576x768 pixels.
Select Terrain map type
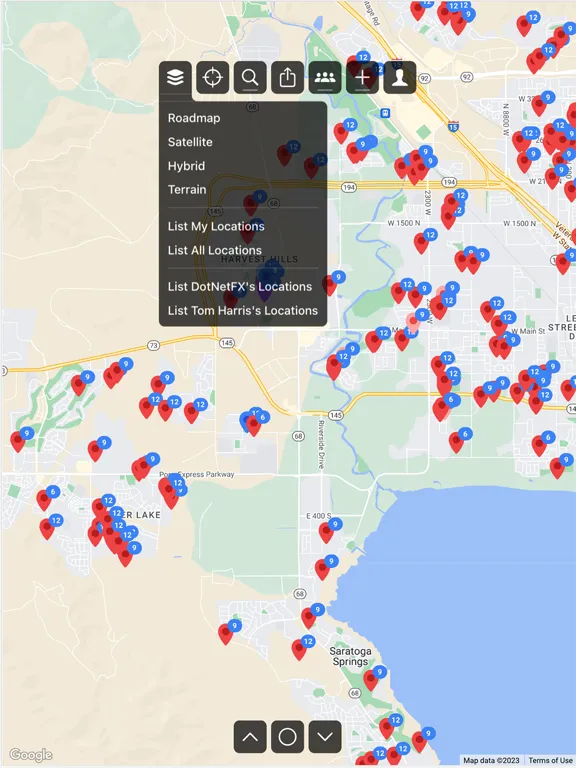[187, 190]
